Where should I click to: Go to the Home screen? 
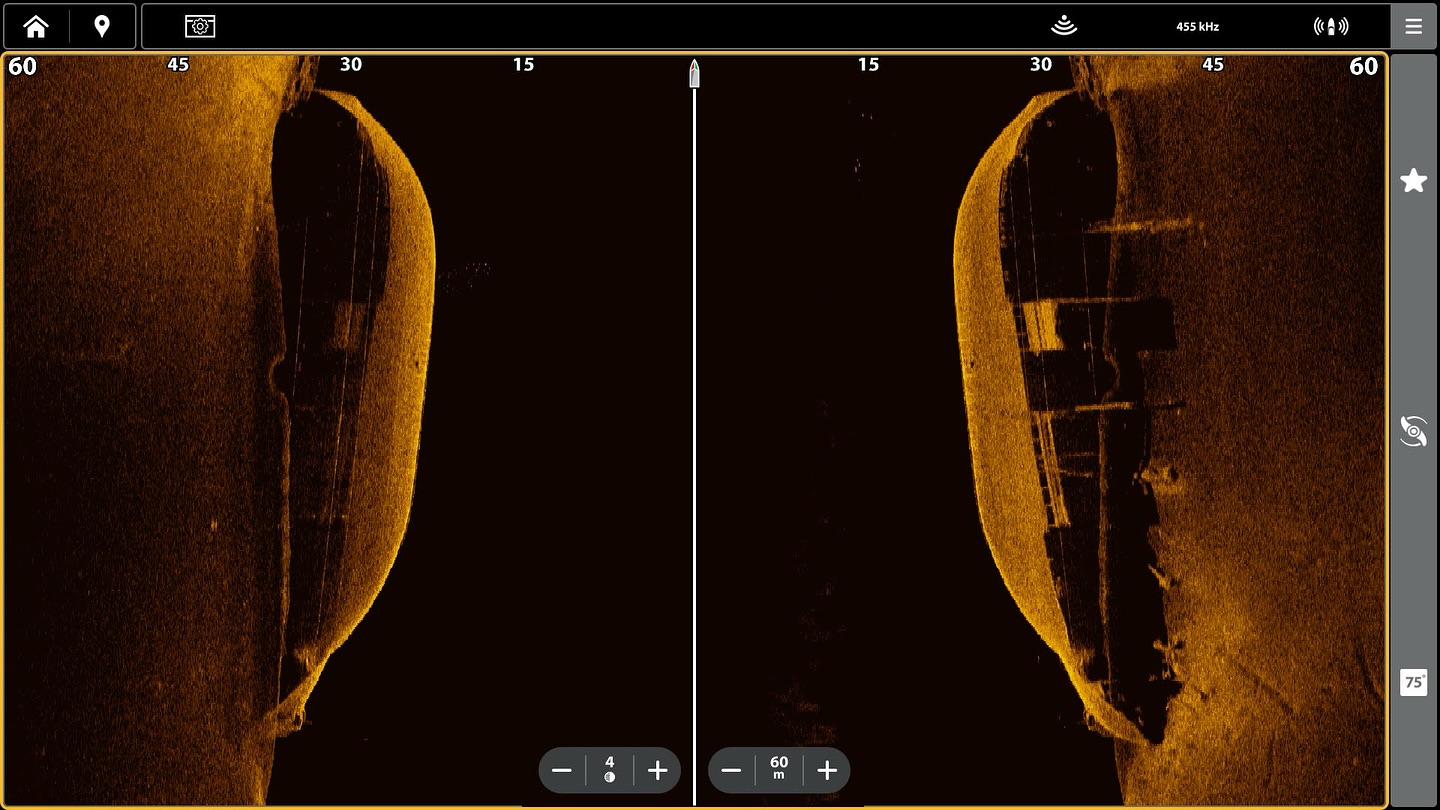tap(36, 26)
